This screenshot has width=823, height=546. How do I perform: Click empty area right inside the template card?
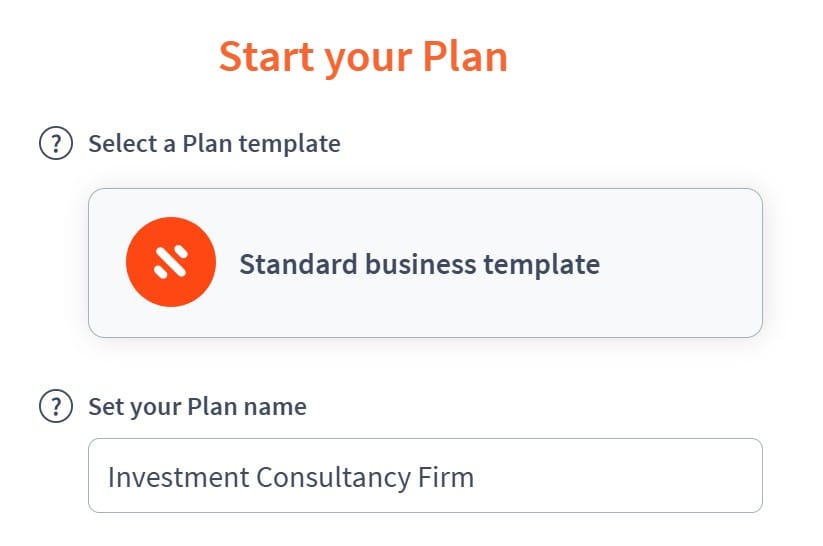[x=682, y=262]
